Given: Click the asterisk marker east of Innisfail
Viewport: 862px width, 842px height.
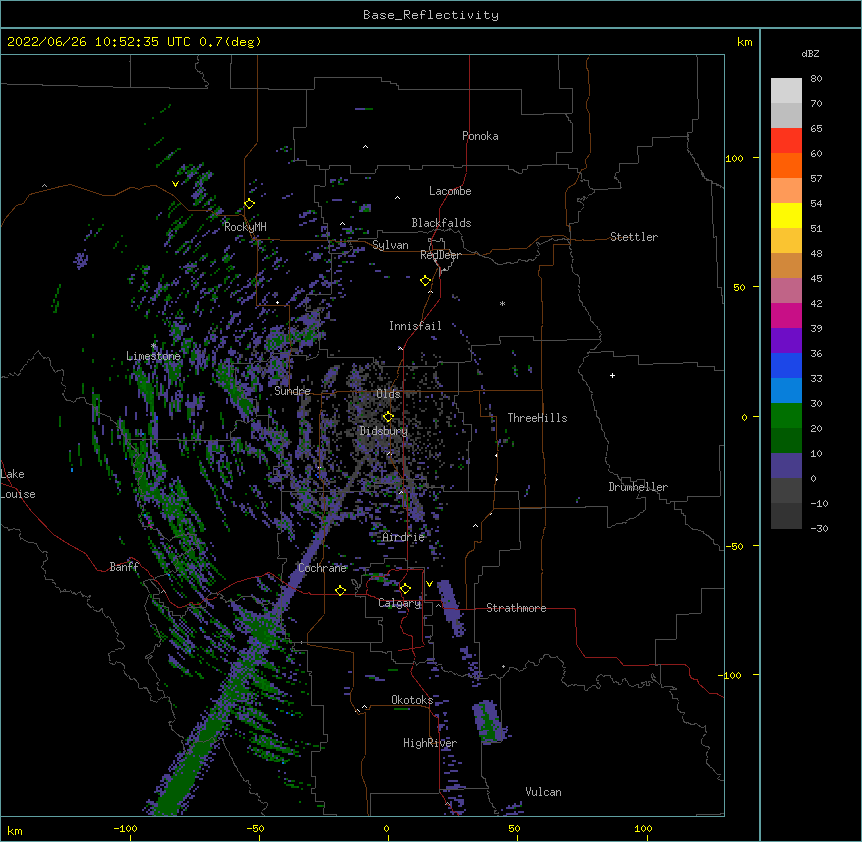Looking at the screenshot, I should (x=502, y=303).
